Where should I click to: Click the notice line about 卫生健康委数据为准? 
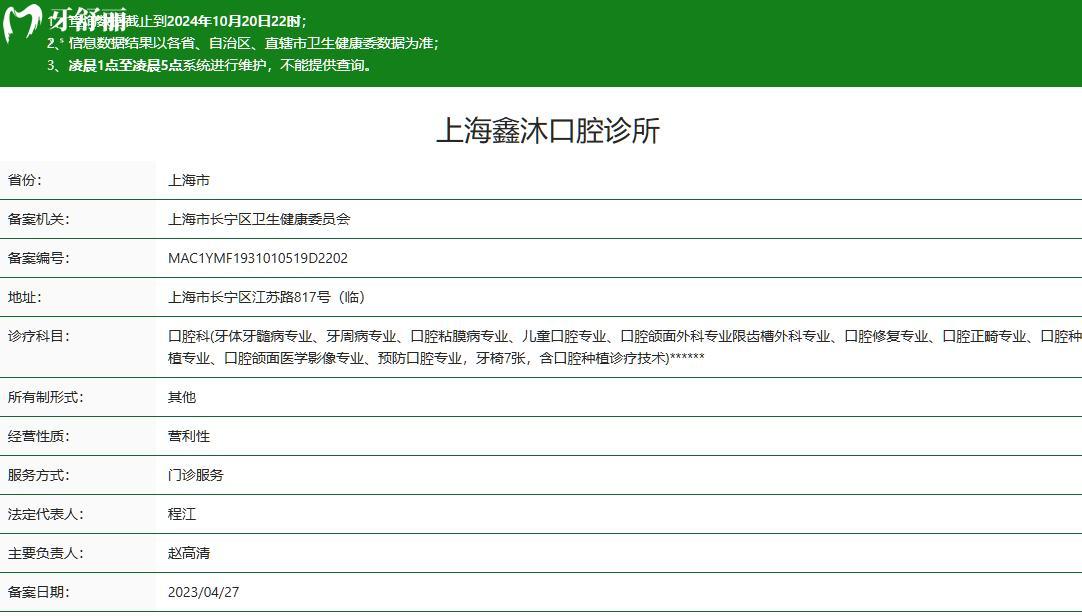click(x=243, y=43)
